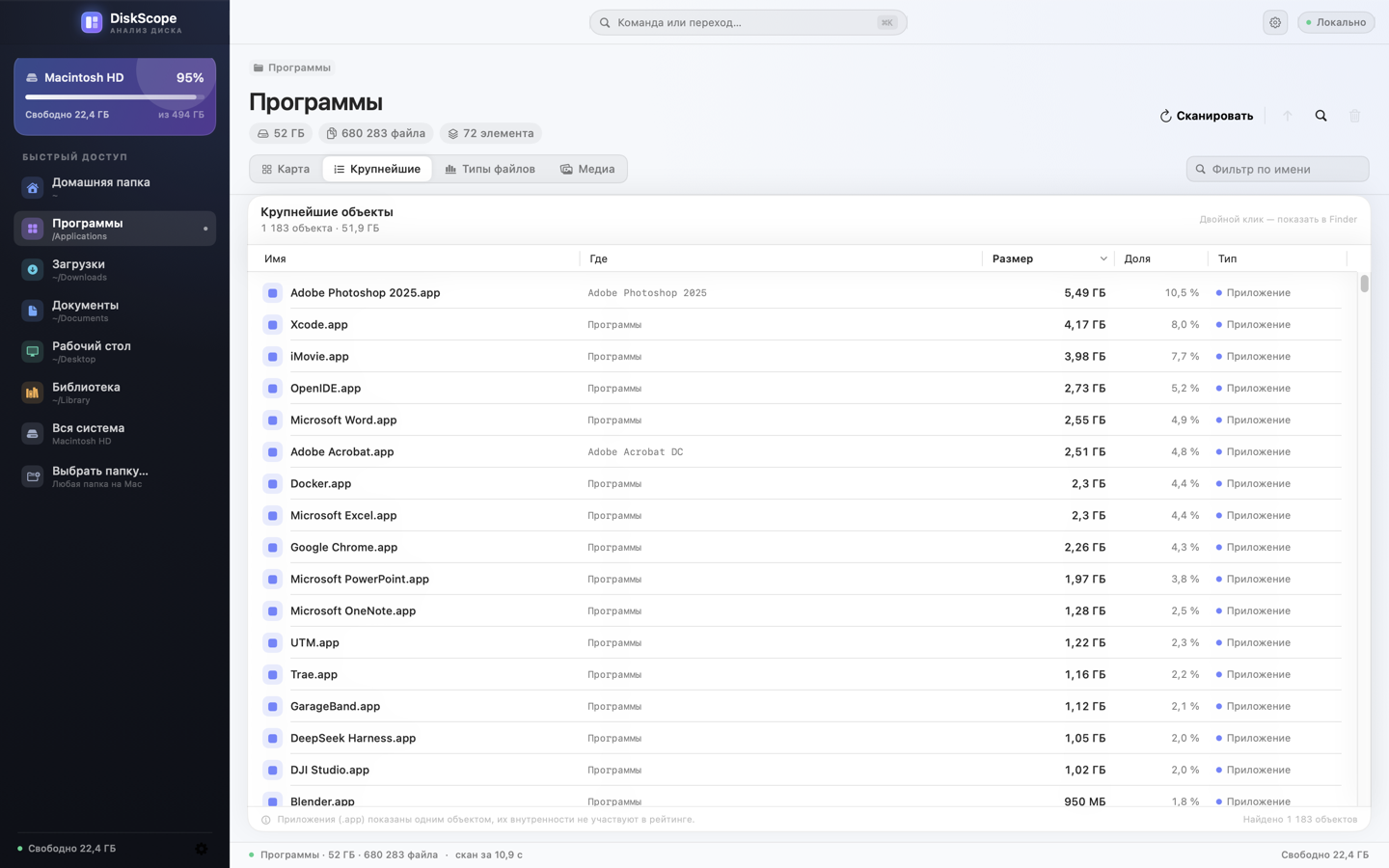This screenshot has width=1389, height=868.
Task: Click Macintosh HD disk usage bar
Action: pyautogui.click(x=115, y=96)
